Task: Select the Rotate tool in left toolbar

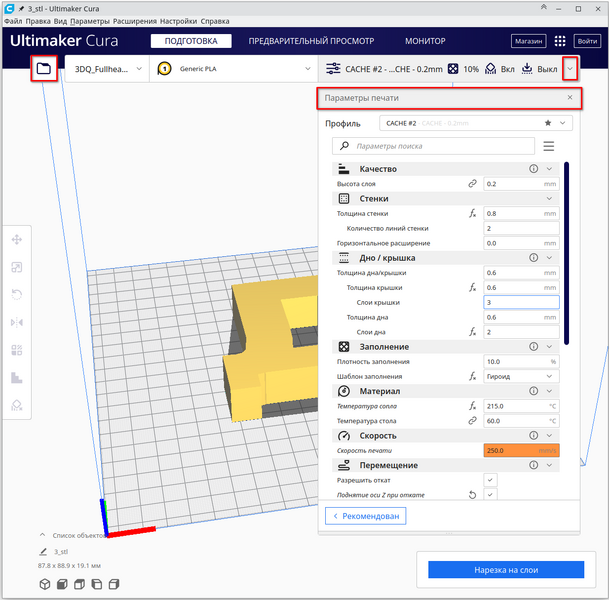Action: click(17, 295)
